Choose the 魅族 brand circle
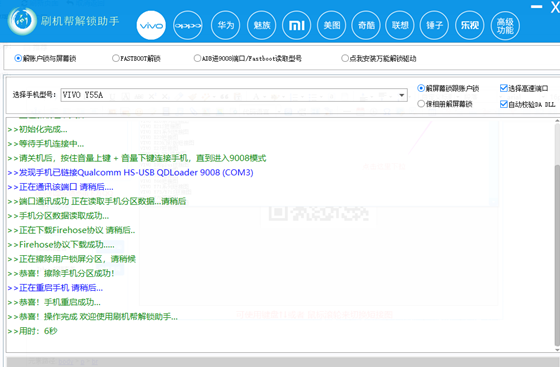 (x=262, y=25)
